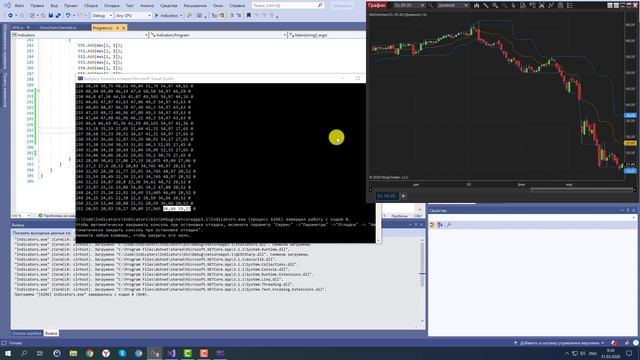Open the symbol selector dropdown in chart window
The width and height of the screenshot is (640, 360).
tap(409, 5)
